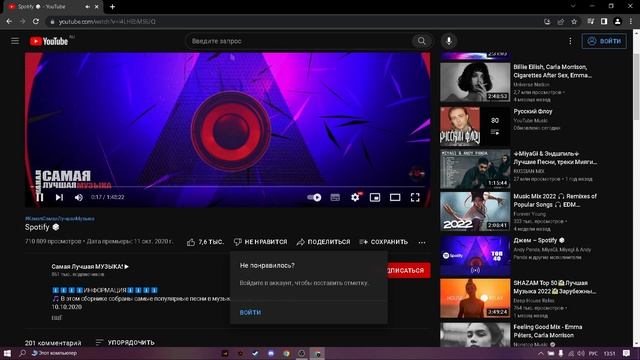Open Русский Флоу playlist thumbnail
The height and width of the screenshot is (360, 640).
click(475, 126)
